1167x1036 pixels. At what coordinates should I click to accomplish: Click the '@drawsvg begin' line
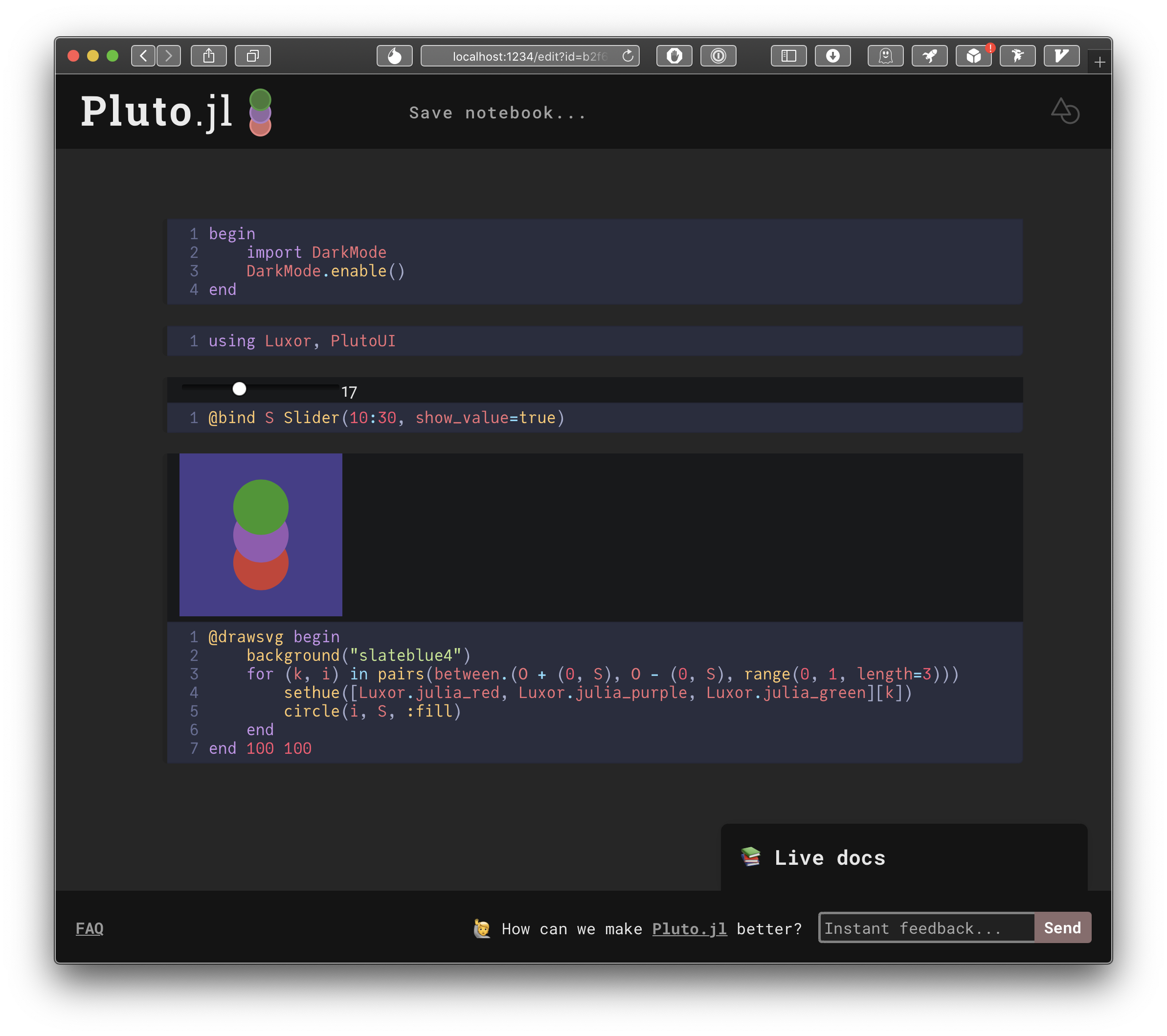(274, 636)
